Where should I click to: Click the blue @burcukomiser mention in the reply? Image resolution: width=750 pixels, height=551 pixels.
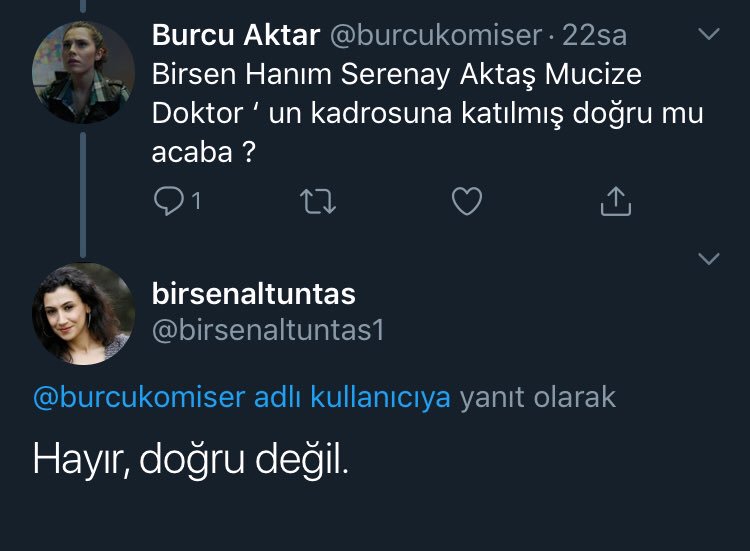click(138, 397)
